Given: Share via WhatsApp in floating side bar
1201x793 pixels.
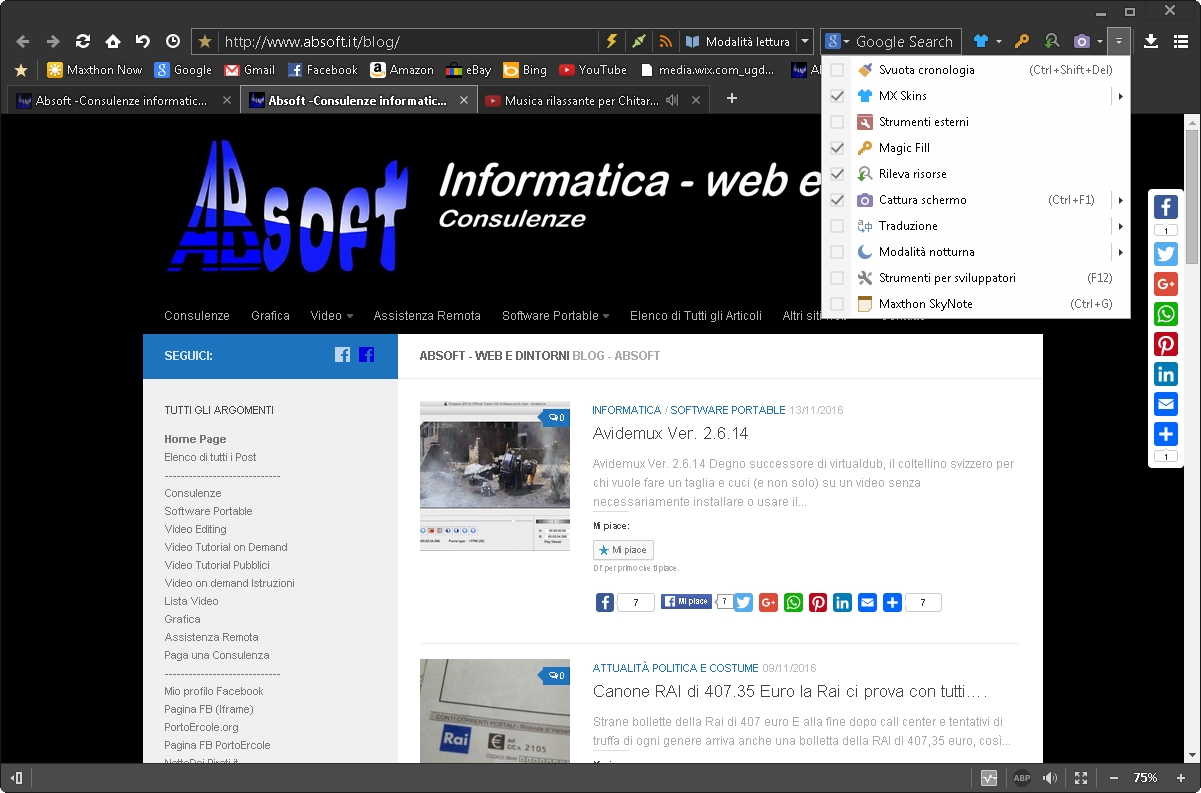Looking at the screenshot, I should click(x=1166, y=314).
